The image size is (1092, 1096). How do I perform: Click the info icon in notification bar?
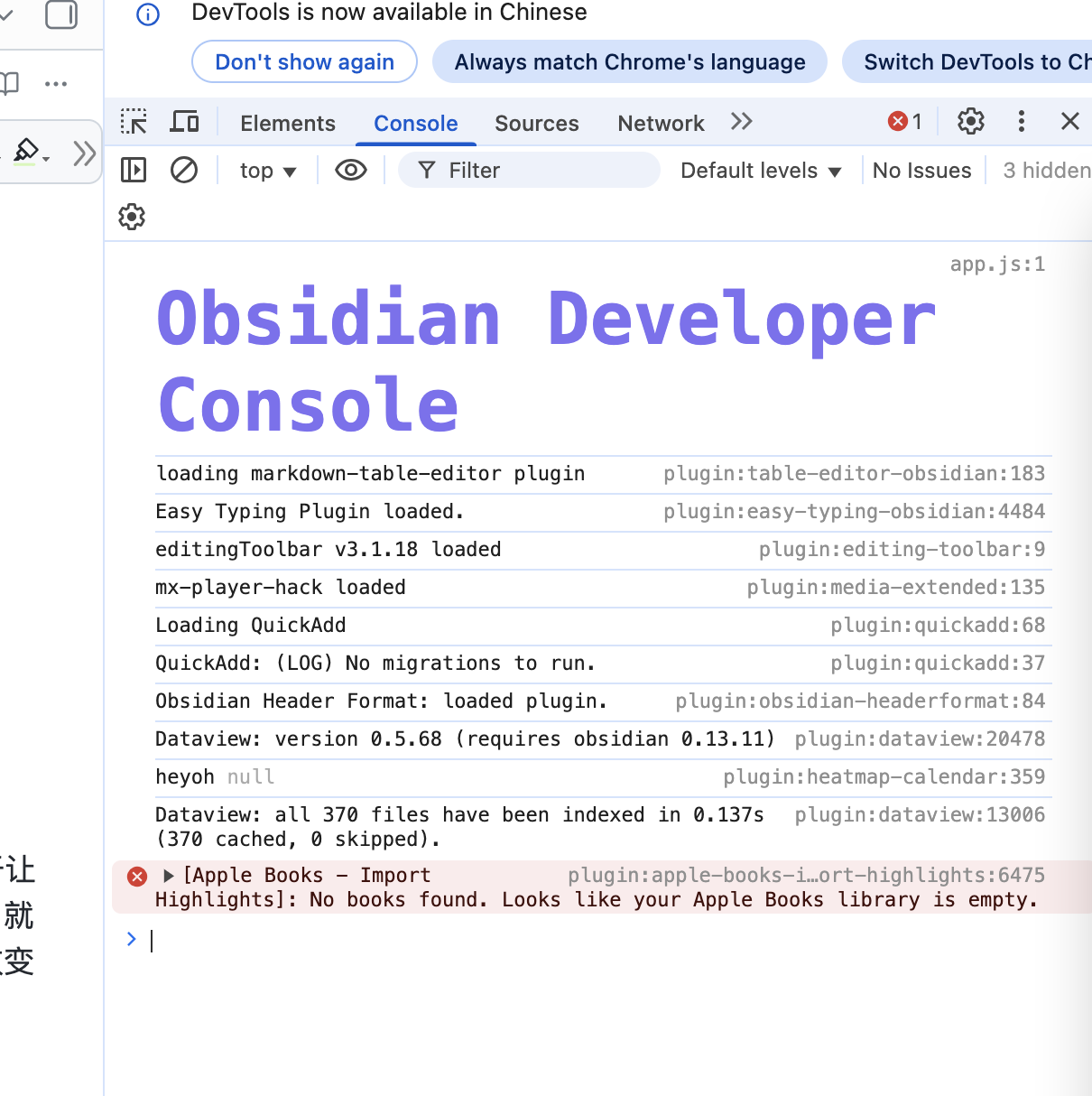coord(148,14)
